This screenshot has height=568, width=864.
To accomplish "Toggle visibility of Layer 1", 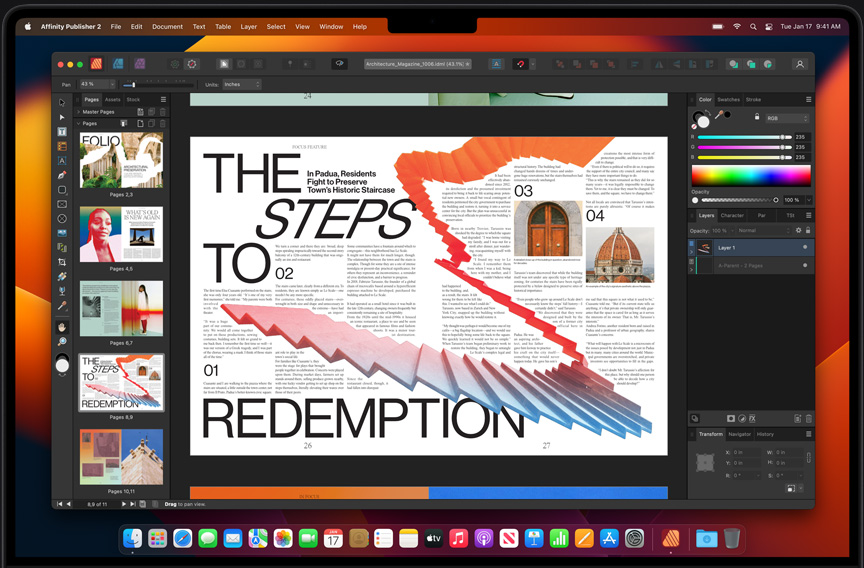I will coord(804,247).
